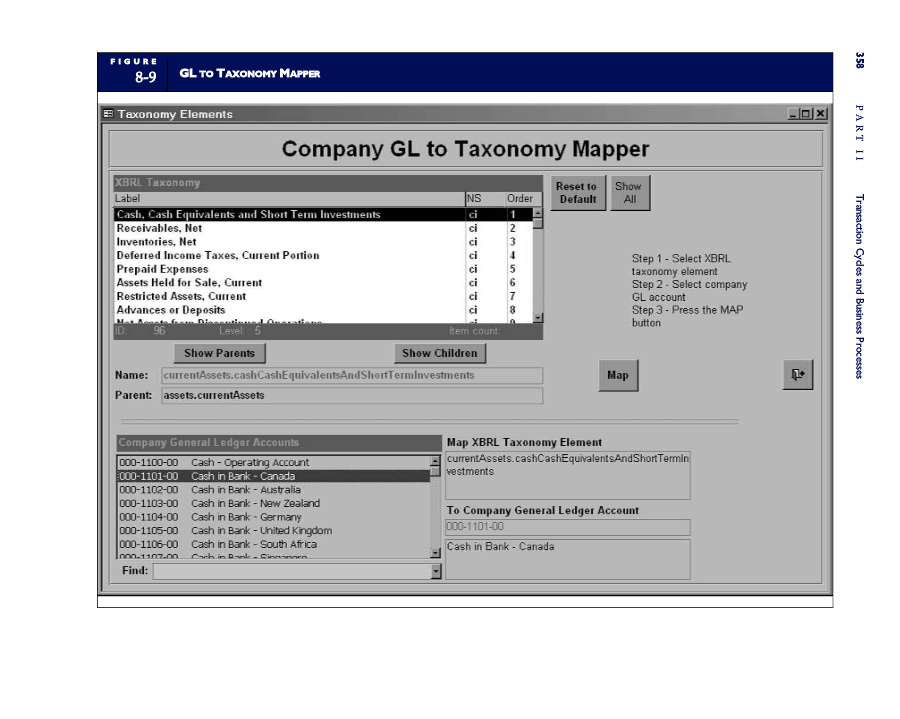Click the Parent text field
This screenshot has height=719, width=900.
351,396
